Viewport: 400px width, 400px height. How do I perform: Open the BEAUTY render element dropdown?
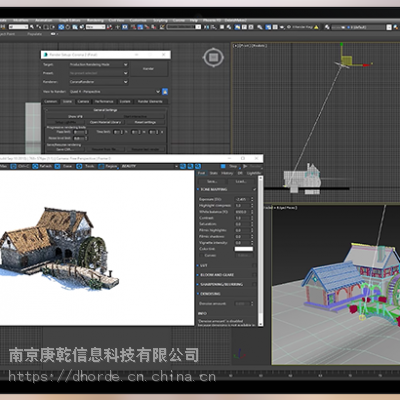(150, 166)
